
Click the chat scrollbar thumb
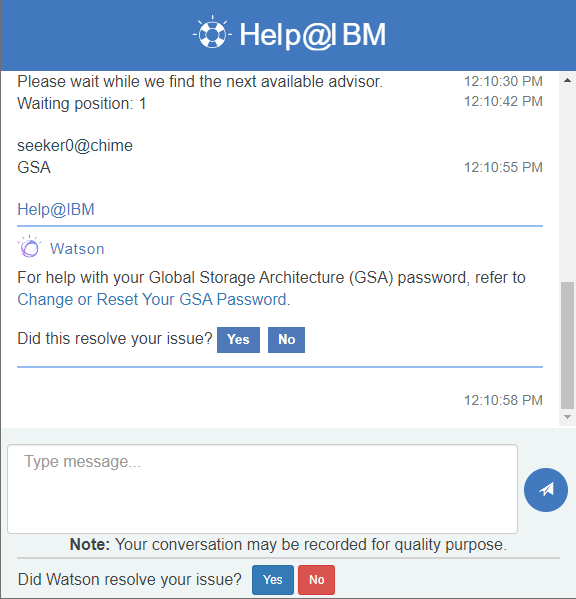pos(567,345)
